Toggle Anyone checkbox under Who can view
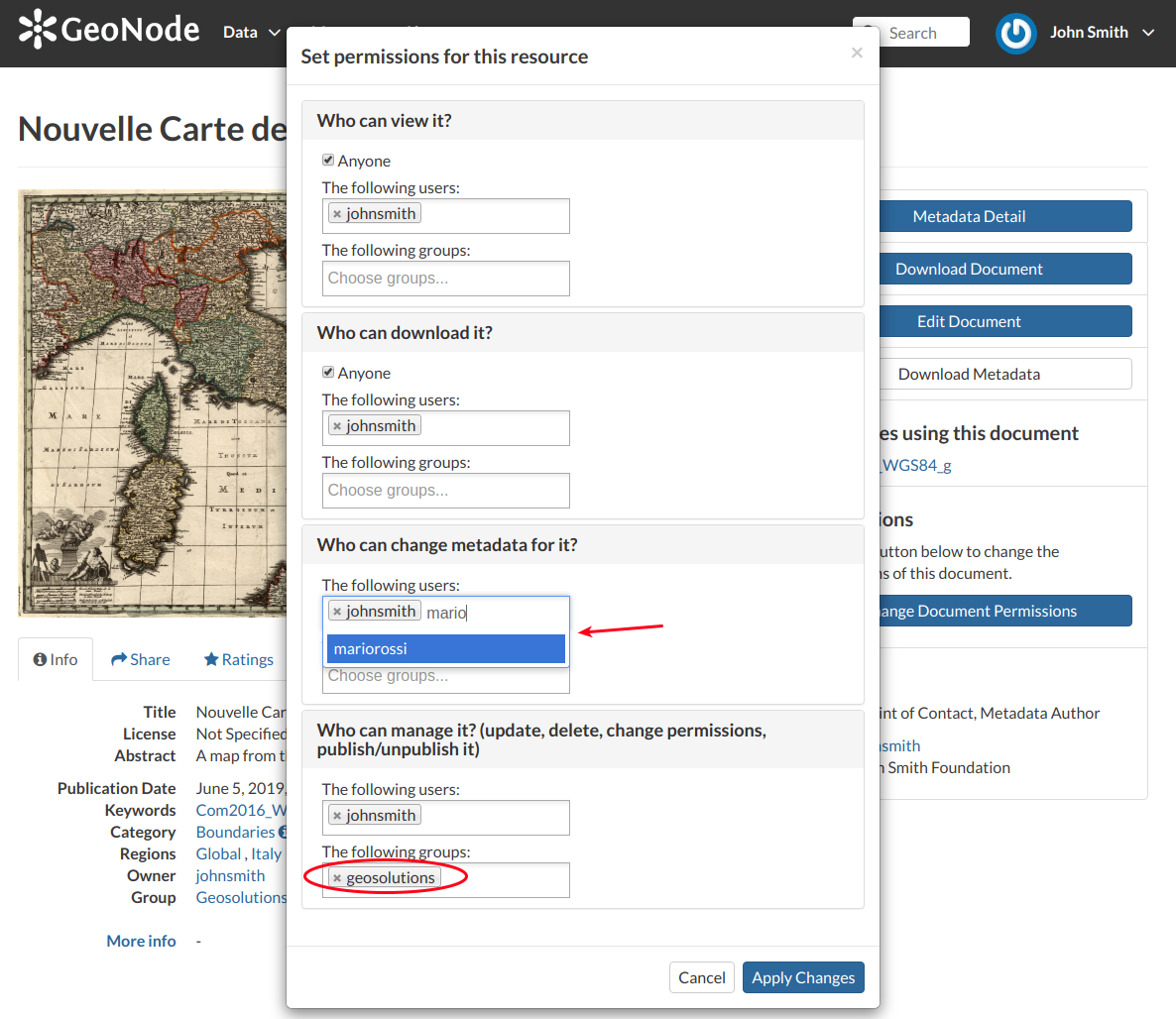 point(328,160)
